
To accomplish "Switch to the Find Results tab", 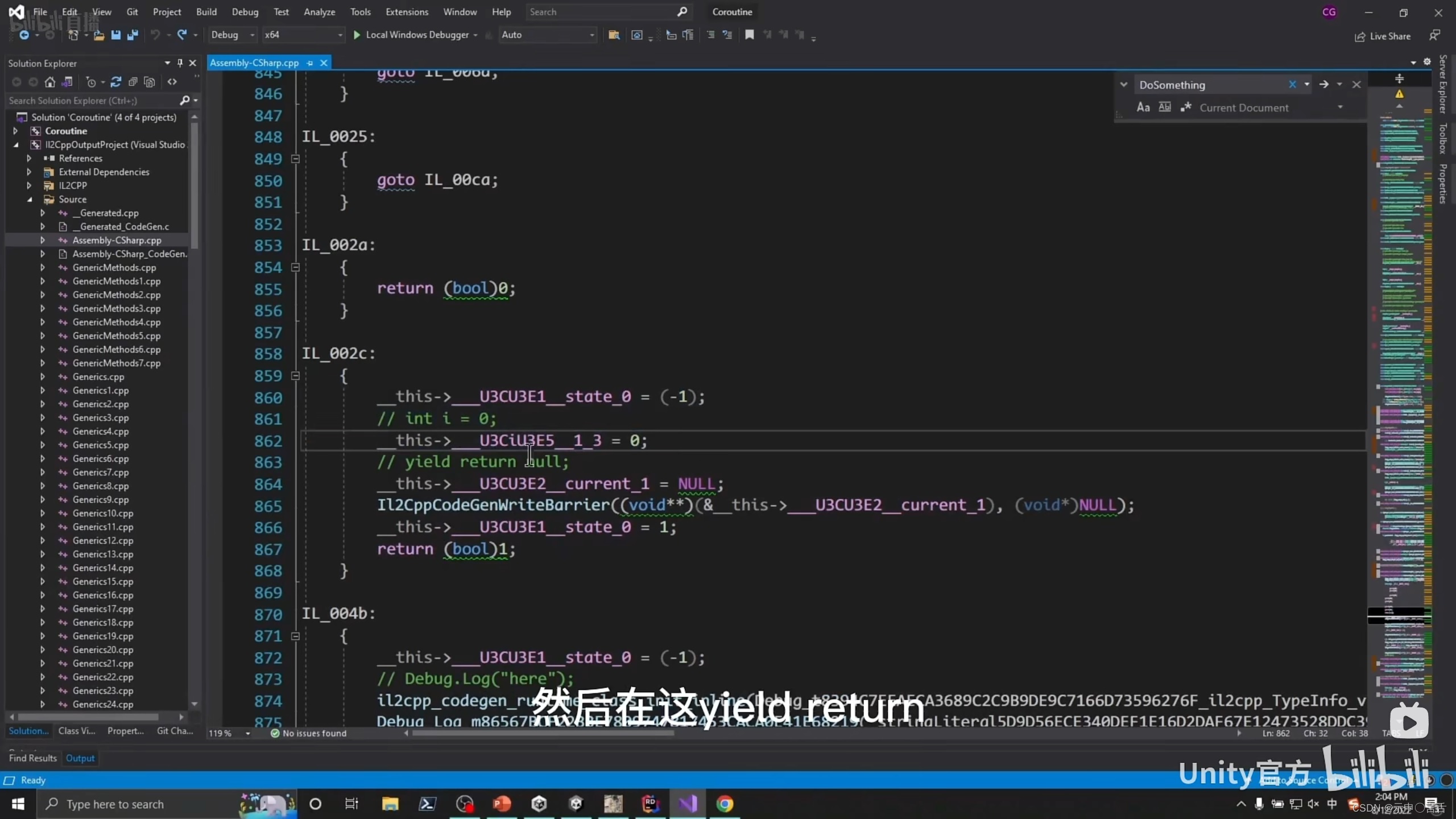I will click(33, 758).
